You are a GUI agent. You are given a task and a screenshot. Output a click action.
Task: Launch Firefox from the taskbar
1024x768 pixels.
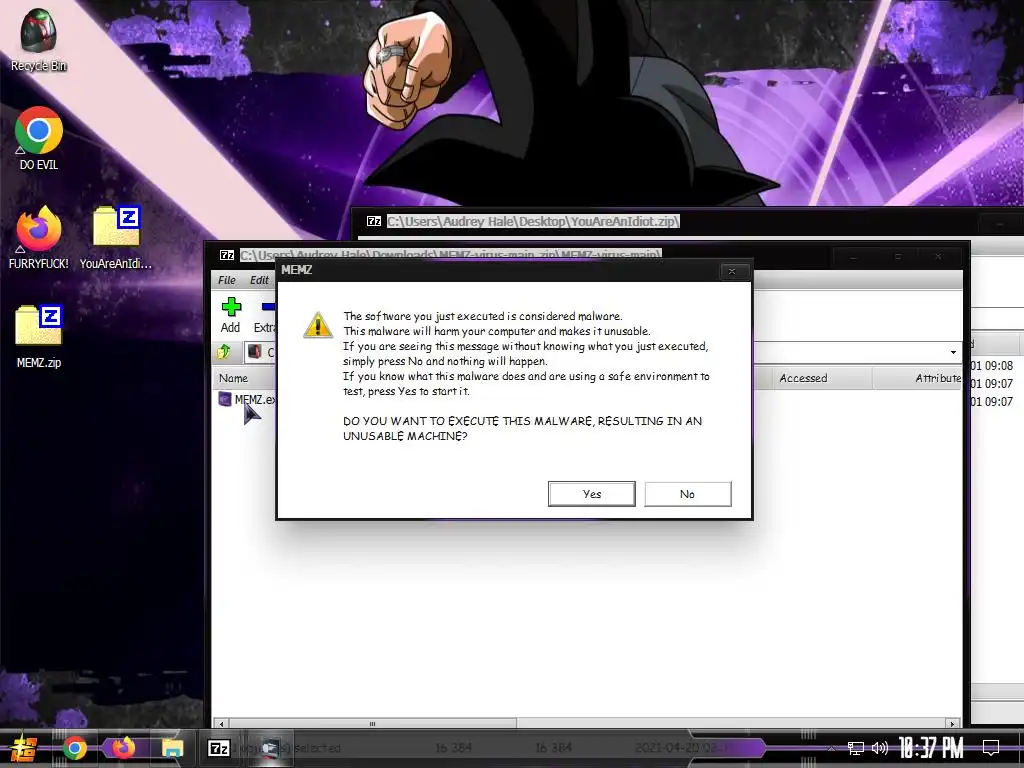123,748
